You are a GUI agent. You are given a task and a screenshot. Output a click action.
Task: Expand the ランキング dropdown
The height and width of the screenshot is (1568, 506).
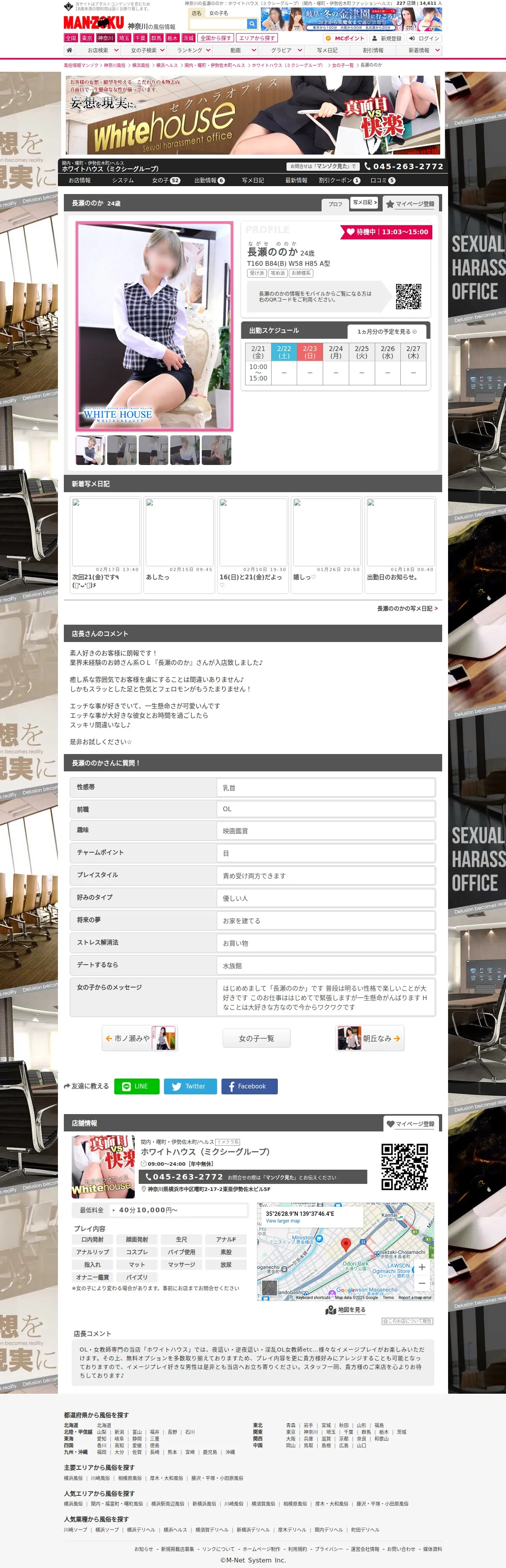tap(208, 50)
